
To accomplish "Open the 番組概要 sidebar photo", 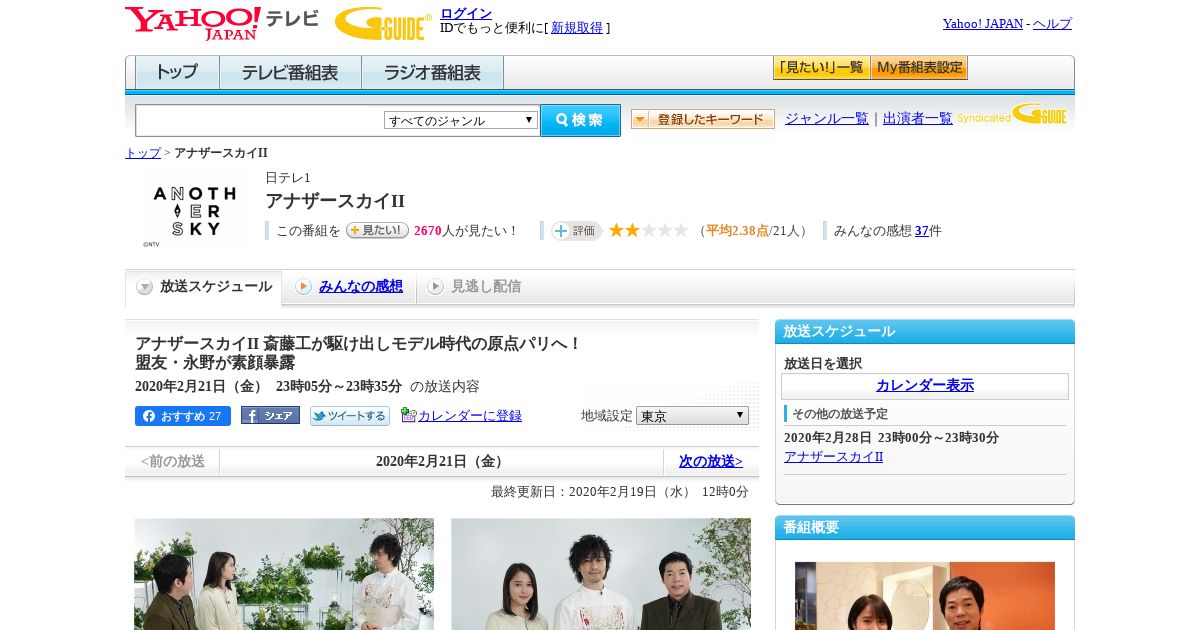I will click(x=925, y=596).
